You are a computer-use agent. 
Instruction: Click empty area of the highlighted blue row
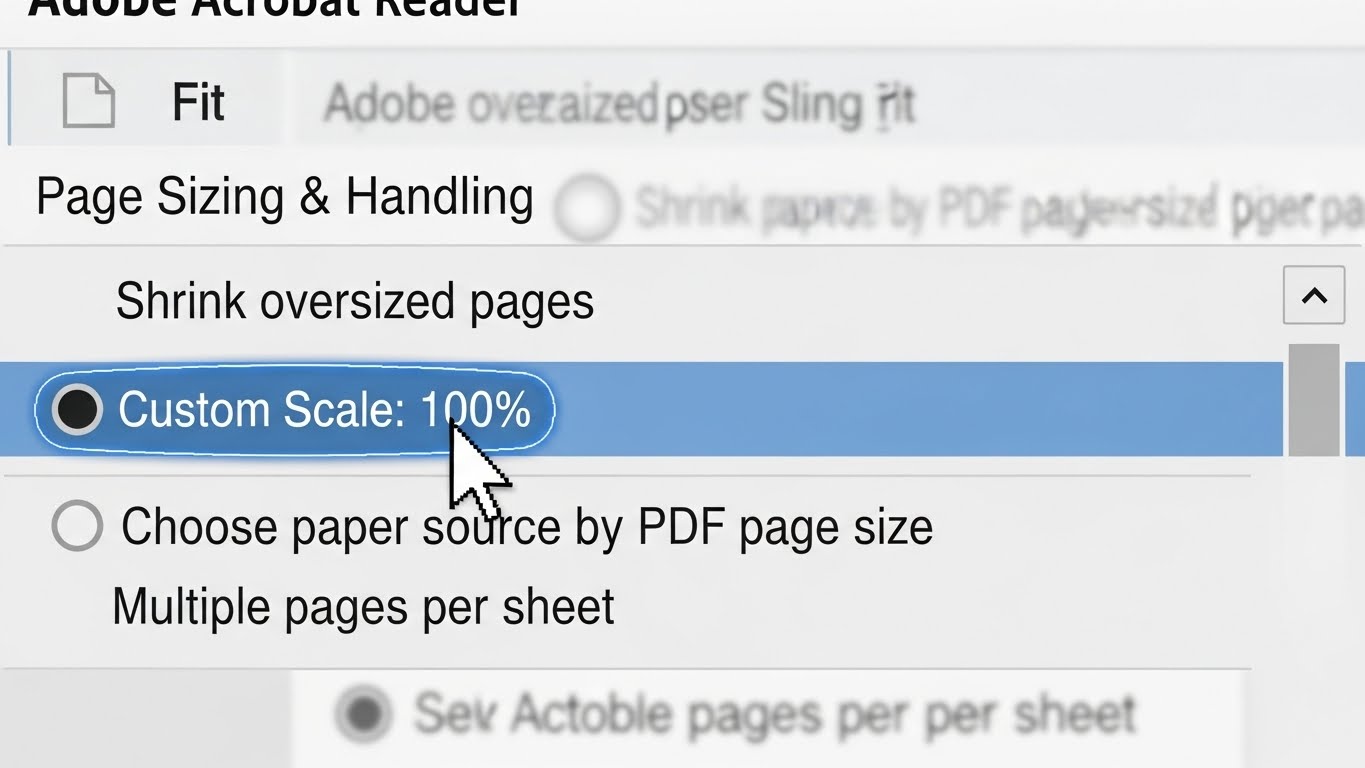click(900, 409)
